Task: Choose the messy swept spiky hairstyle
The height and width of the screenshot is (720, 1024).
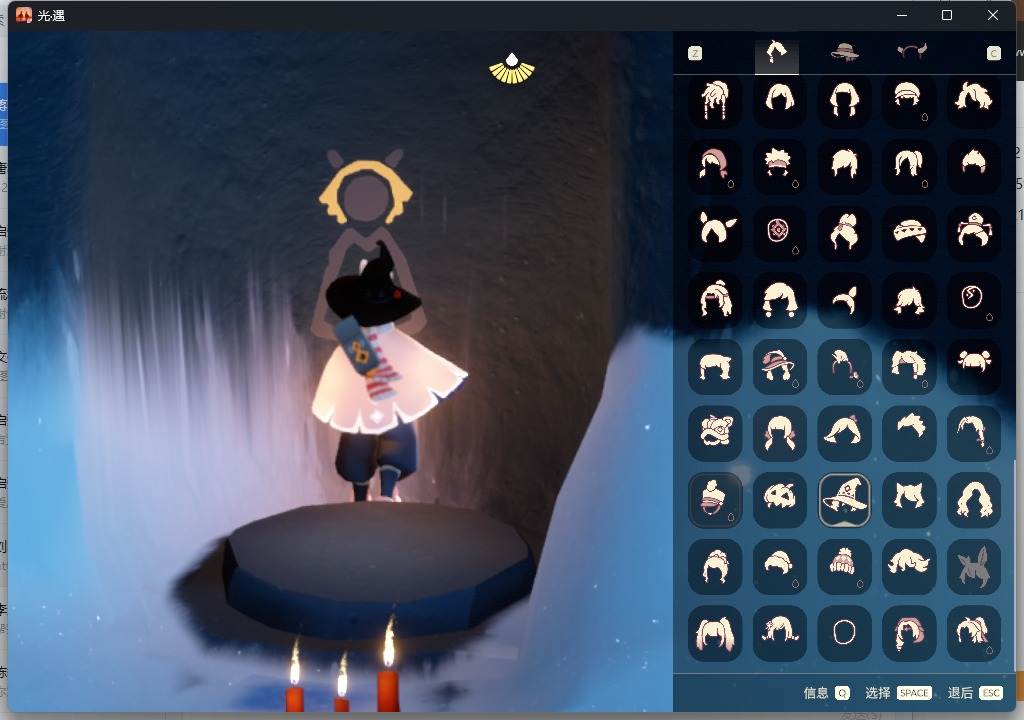Action: tap(973, 100)
